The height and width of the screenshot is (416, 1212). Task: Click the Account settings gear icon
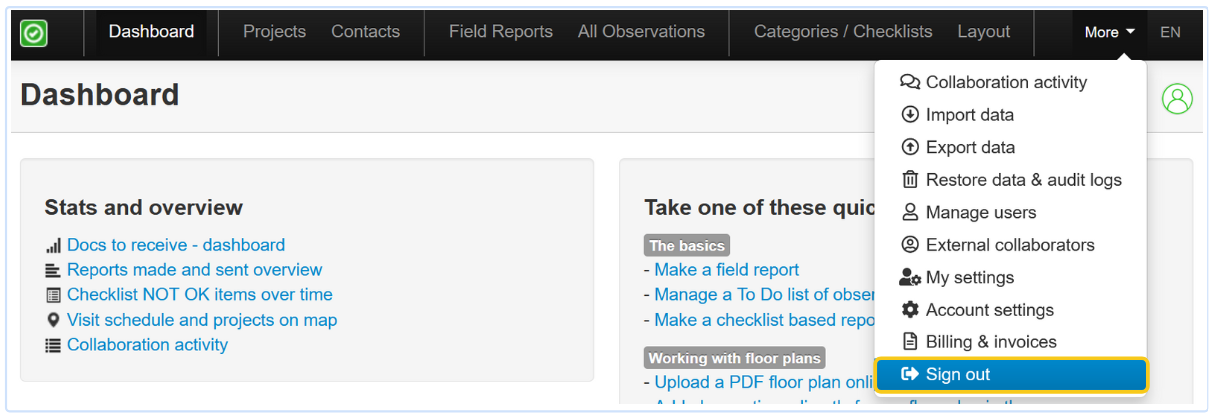(x=910, y=310)
